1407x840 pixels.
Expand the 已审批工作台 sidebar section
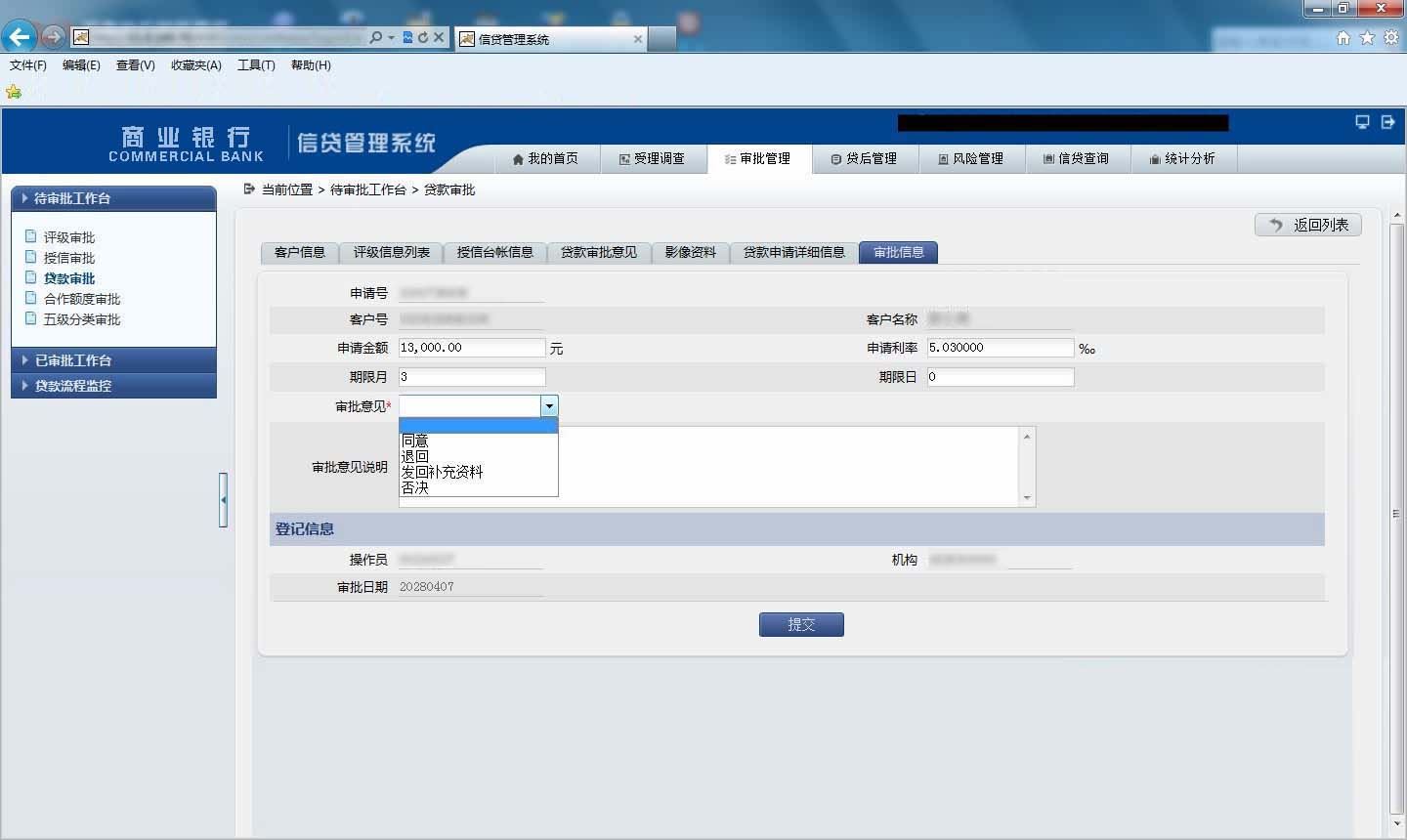[113, 360]
